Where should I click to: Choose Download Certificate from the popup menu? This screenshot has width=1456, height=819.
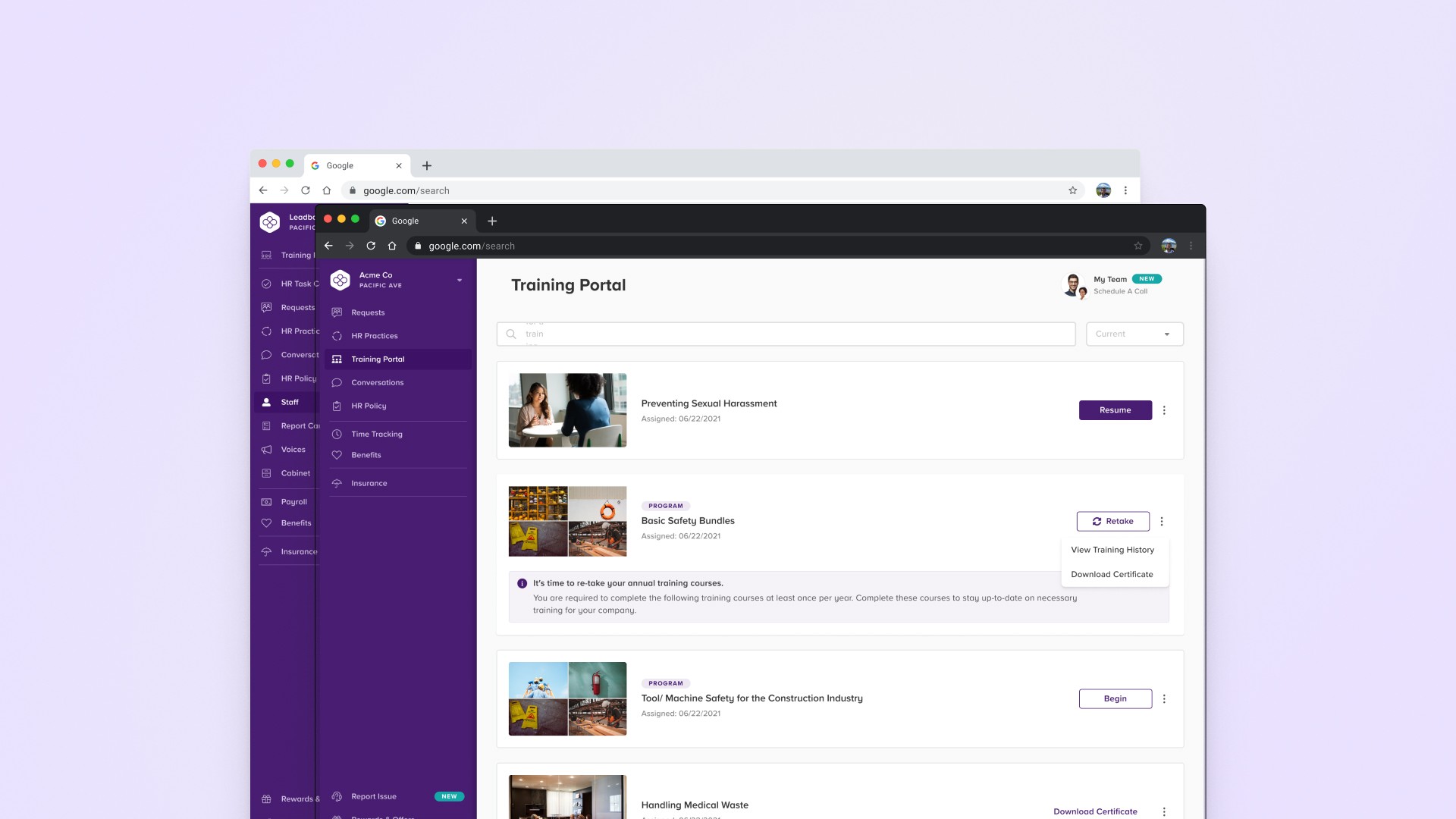[x=1112, y=574]
